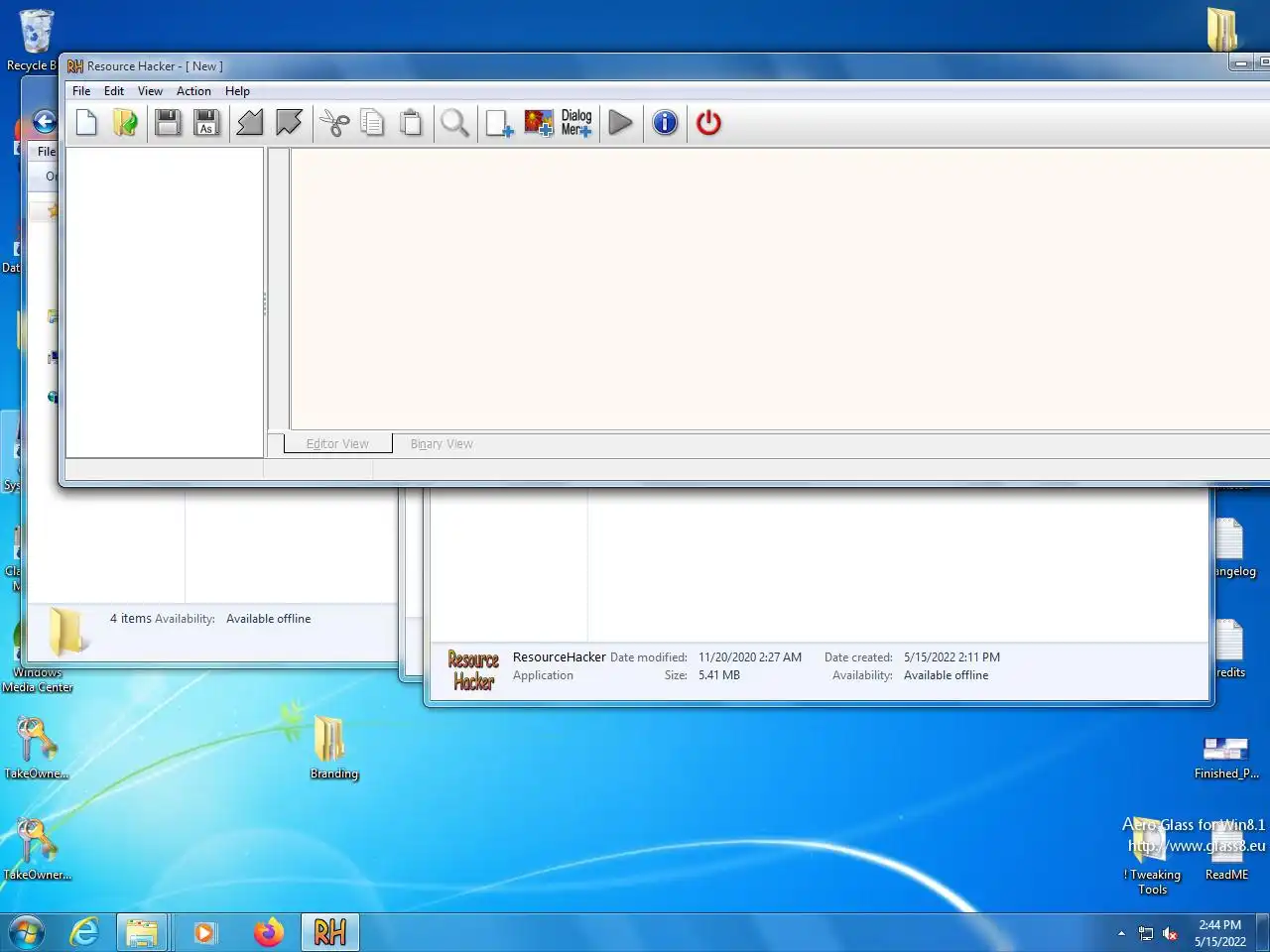This screenshot has height=952, width=1270.
Task: Click the Paste clipboard icon
Action: pyautogui.click(x=411, y=123)
